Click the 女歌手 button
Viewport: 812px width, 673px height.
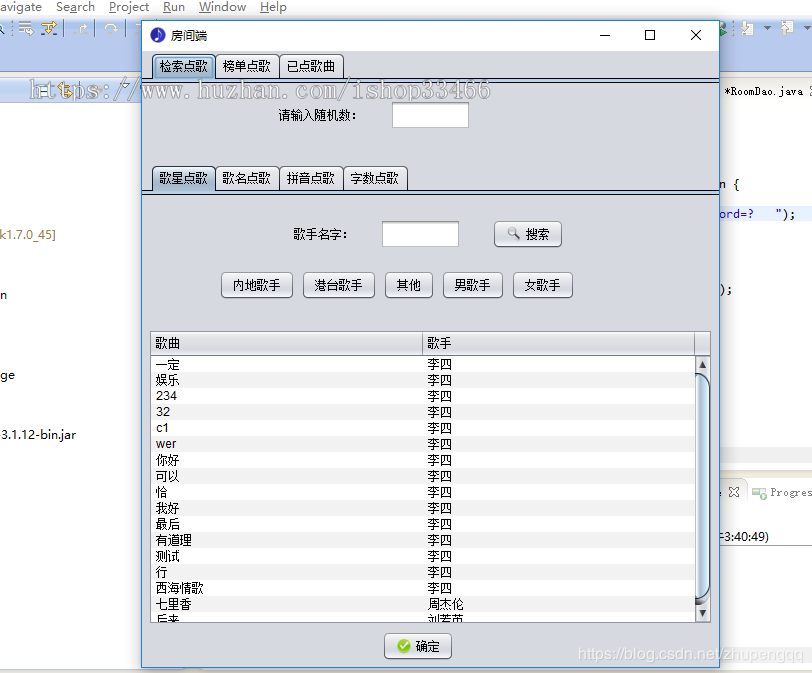542,285
